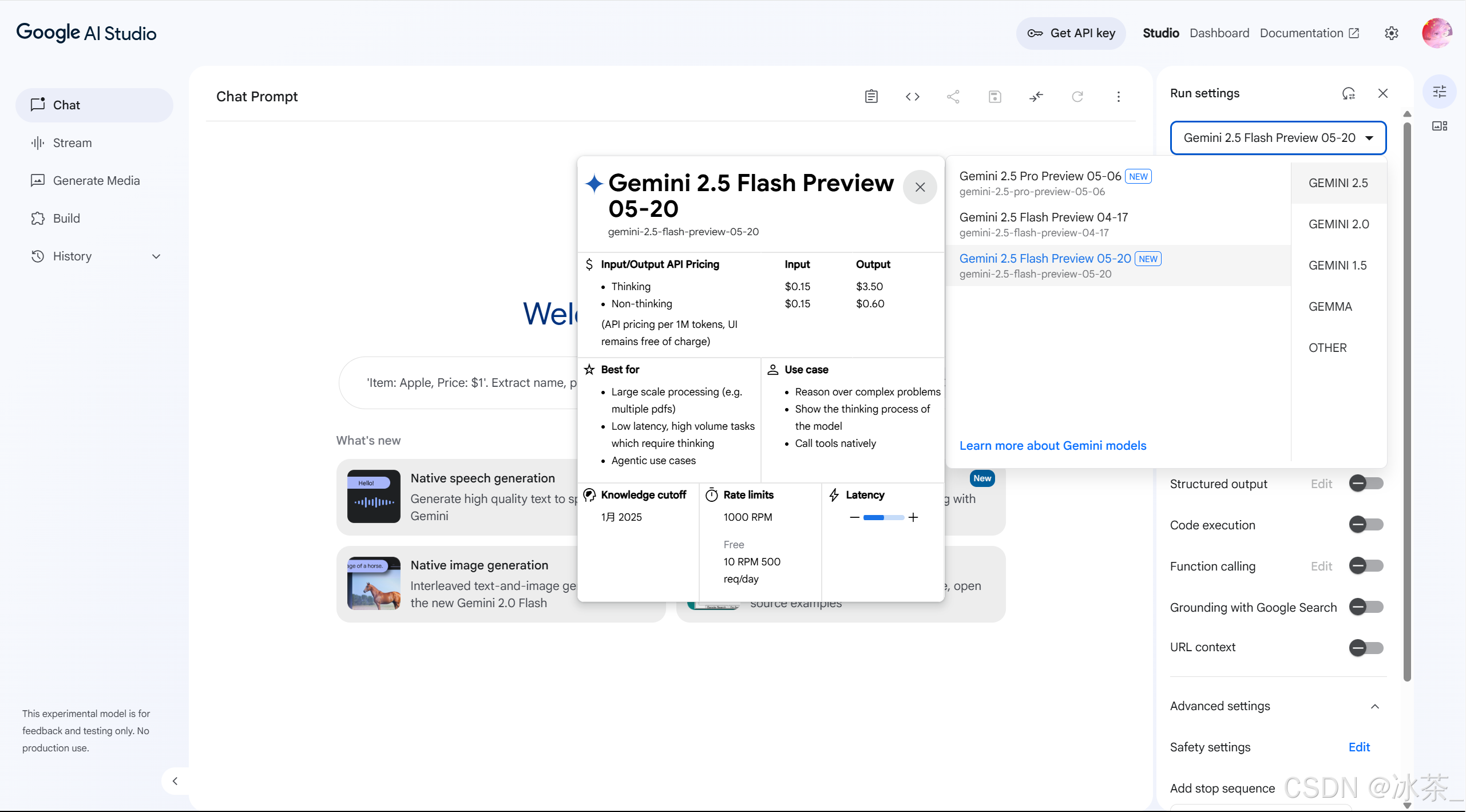Viewport: 1466px width, 812px height.
Task: Open the three-dot more options menu
Action: tap(1118, 96)
